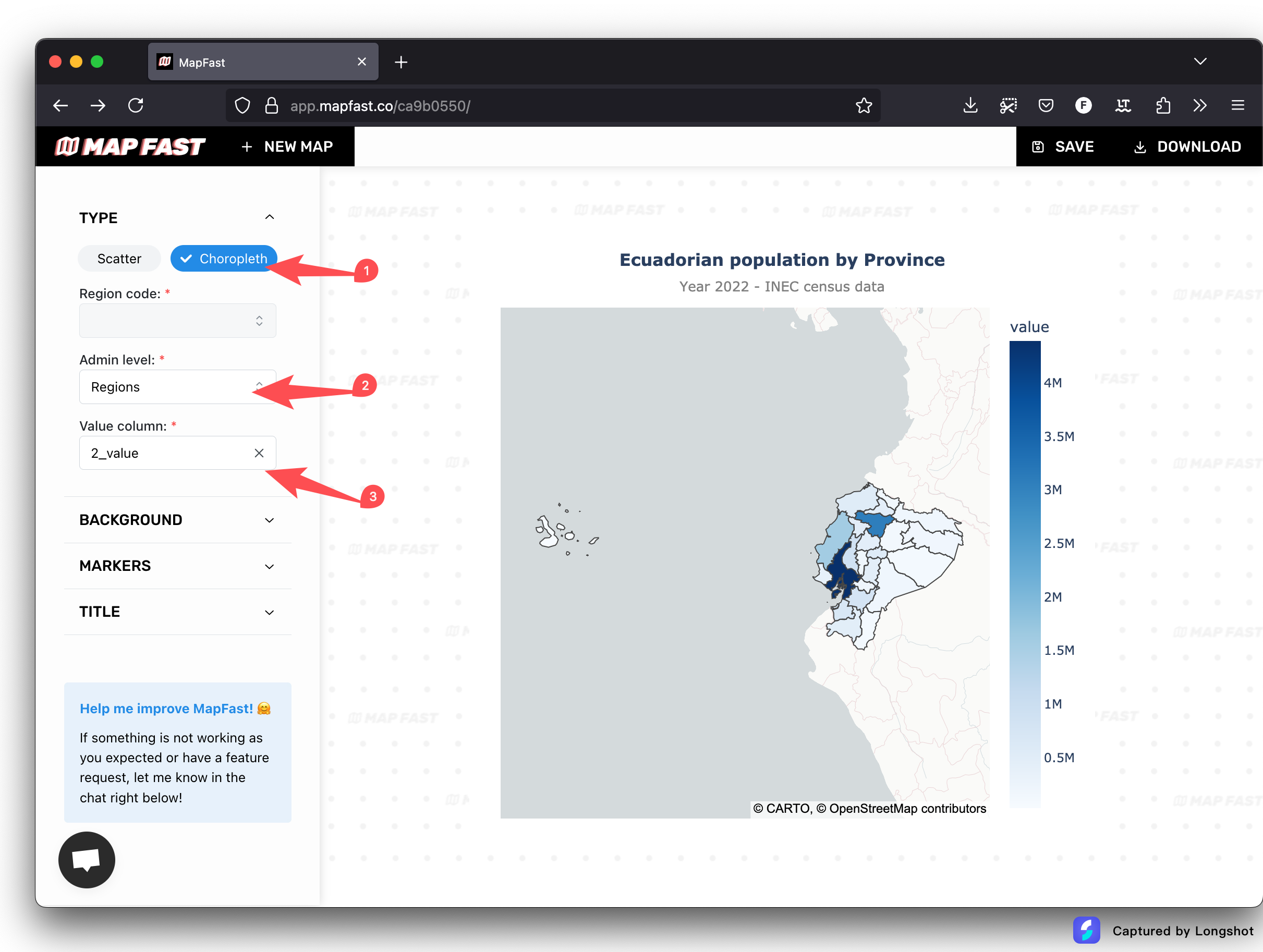
Task: Click the browser forward arrow
Action: tap(98, 106)
